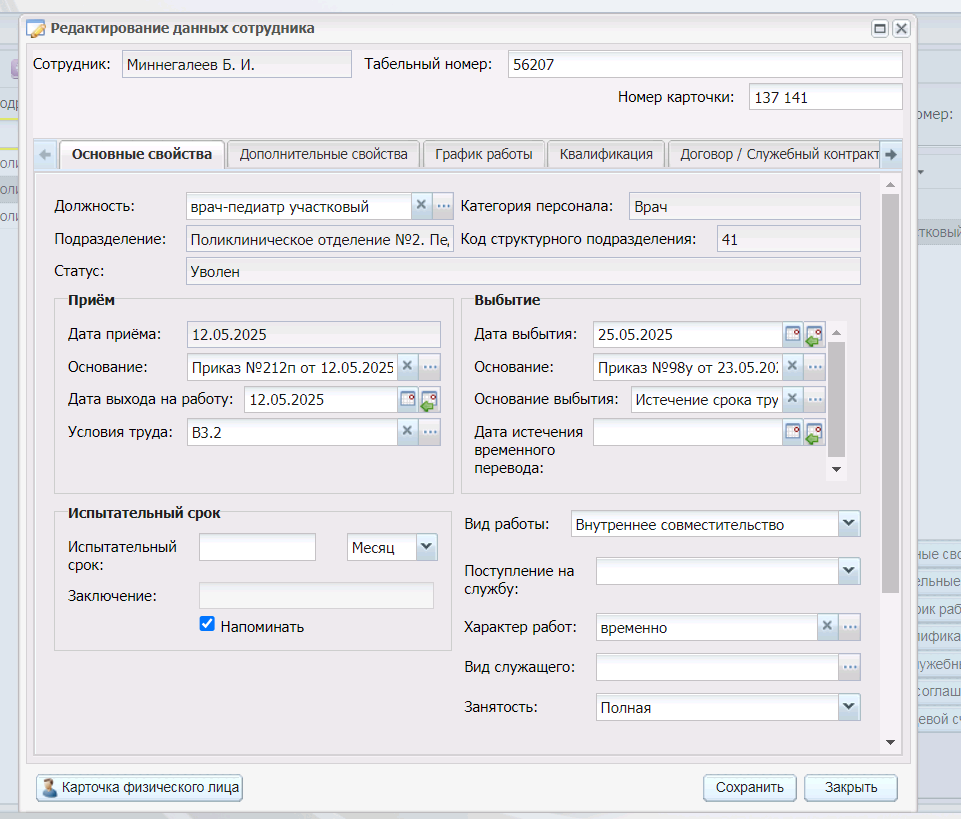Switch to Дополнительные свойства tab

pos(323,154)
